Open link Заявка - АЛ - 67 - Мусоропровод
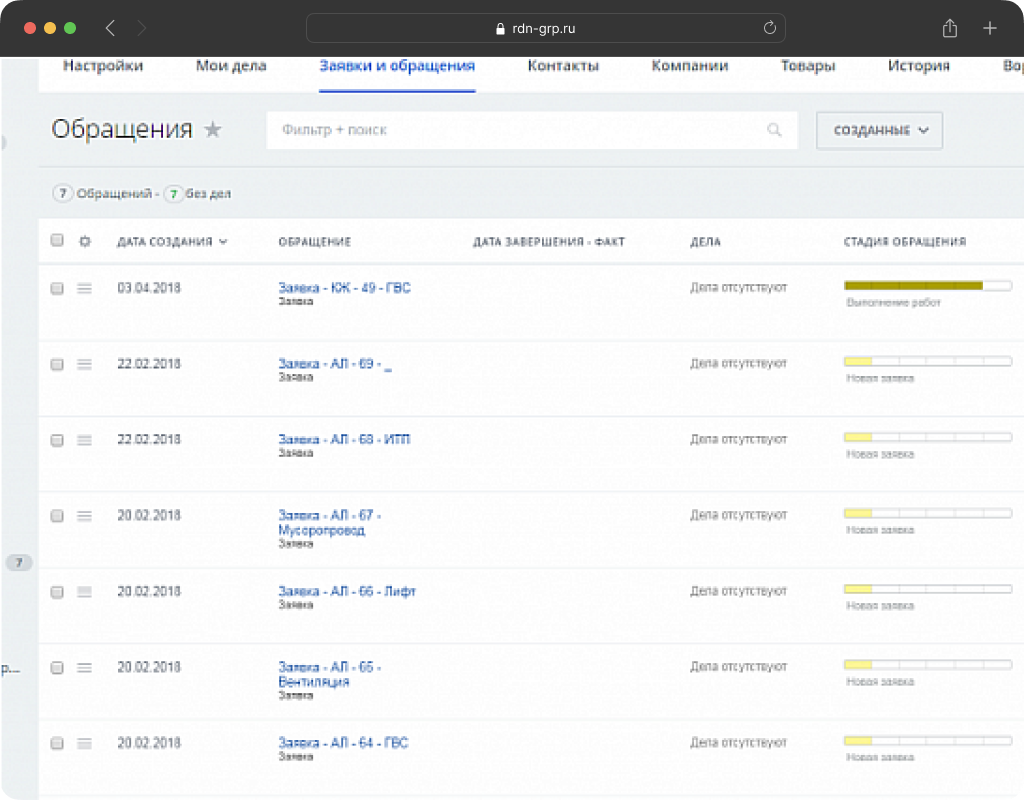This screenshot has height=800, width=1024. (x=330, y=522)
